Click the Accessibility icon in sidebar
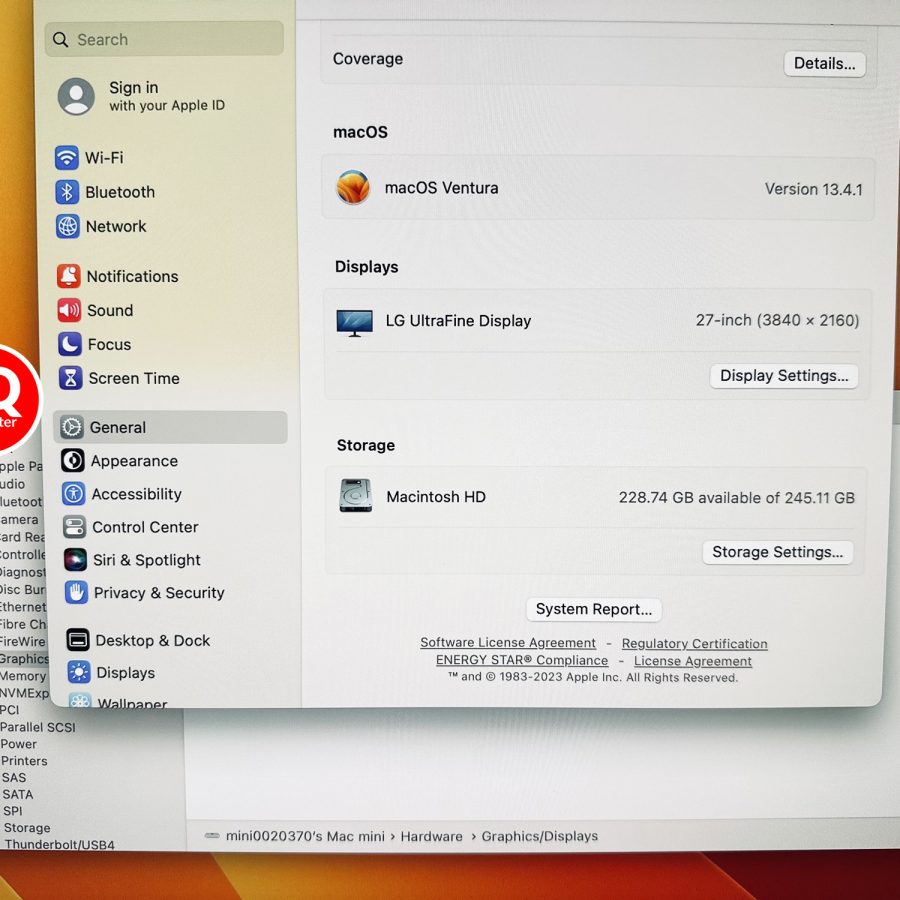Screen dimensions: 900x900 pyautogui.click(x=73, y=494)
